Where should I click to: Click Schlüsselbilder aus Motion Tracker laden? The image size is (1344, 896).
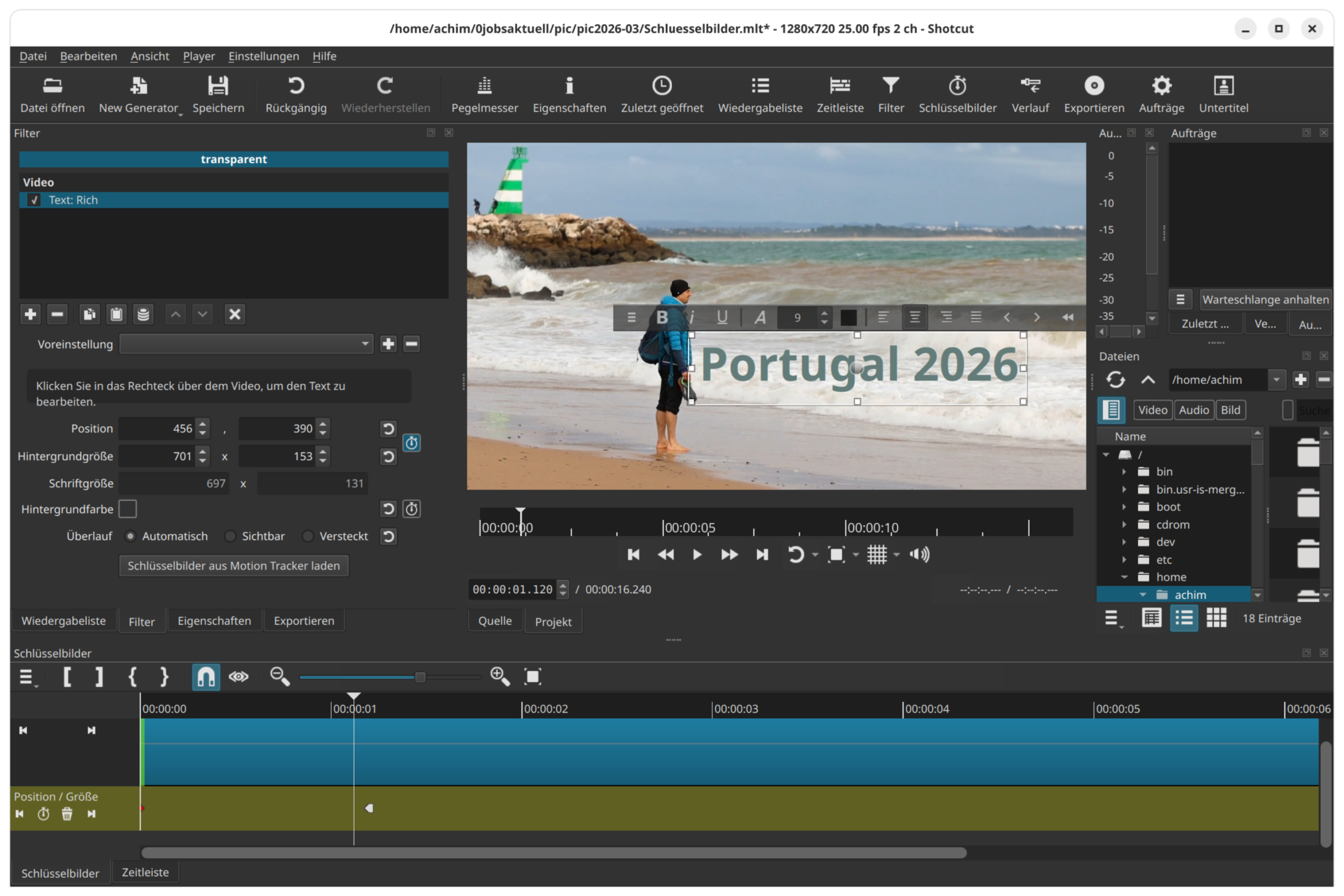(233, 566)
